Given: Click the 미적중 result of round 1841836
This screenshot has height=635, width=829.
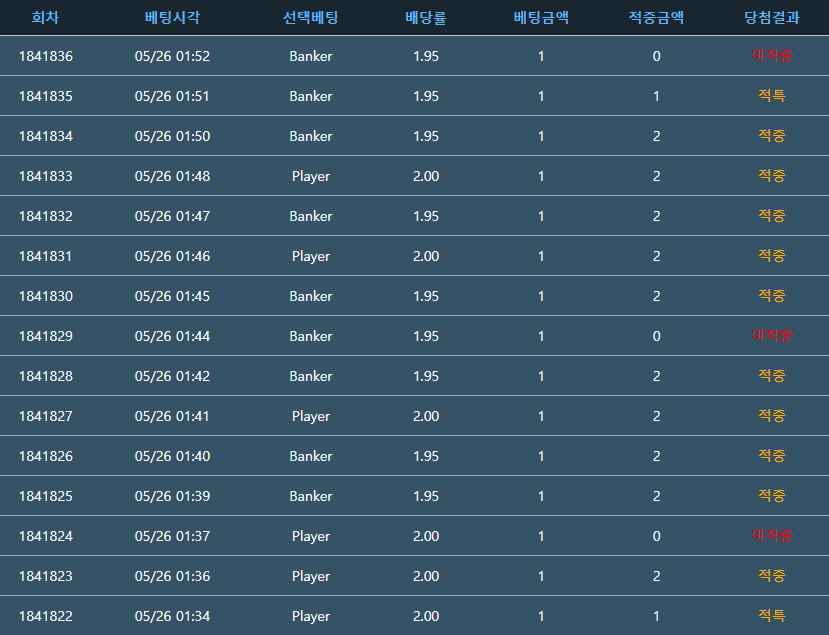Looking at the screenshot, I should (x=772, y=56).
